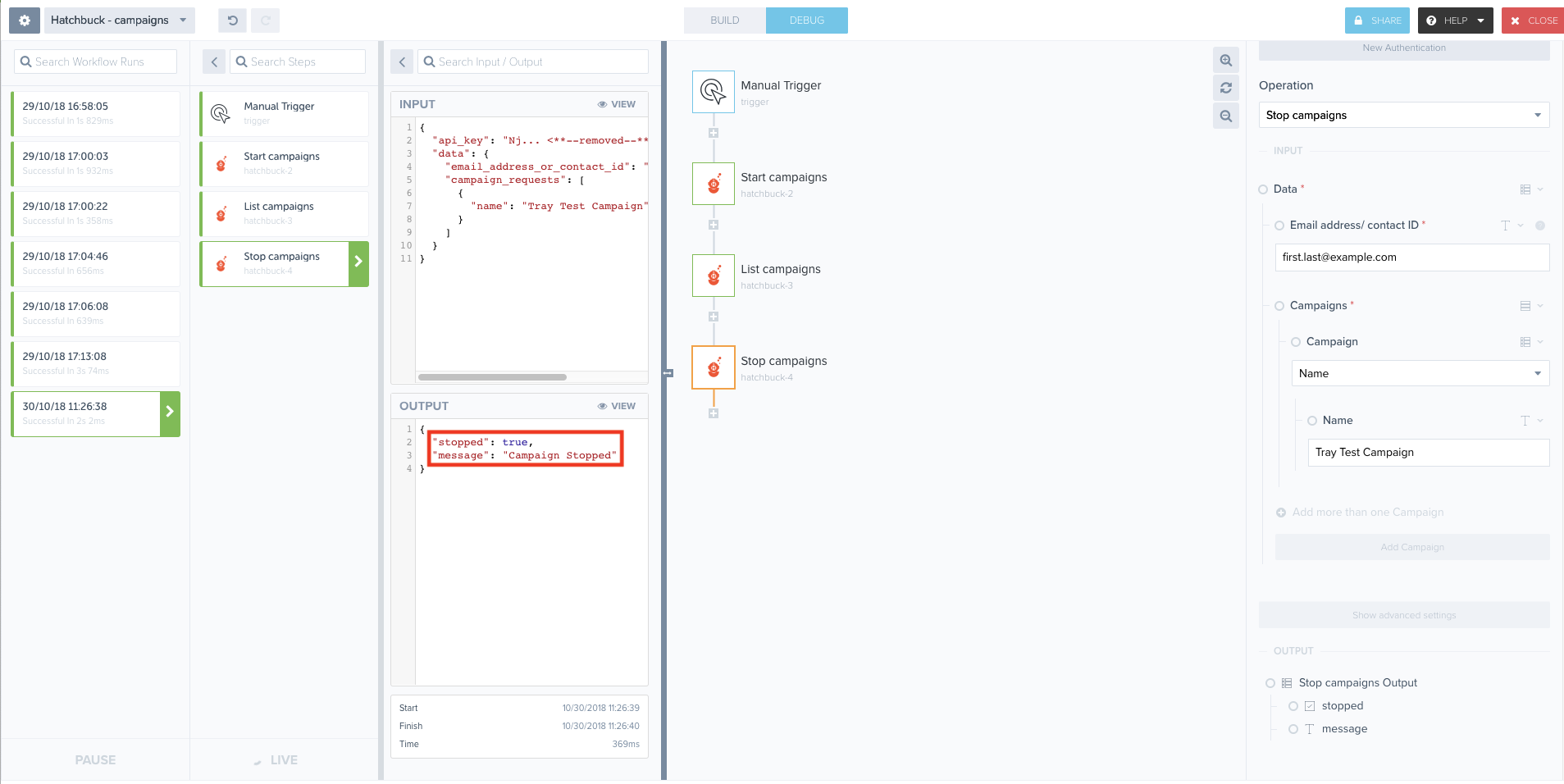Click the undo arrow icon

233,21
